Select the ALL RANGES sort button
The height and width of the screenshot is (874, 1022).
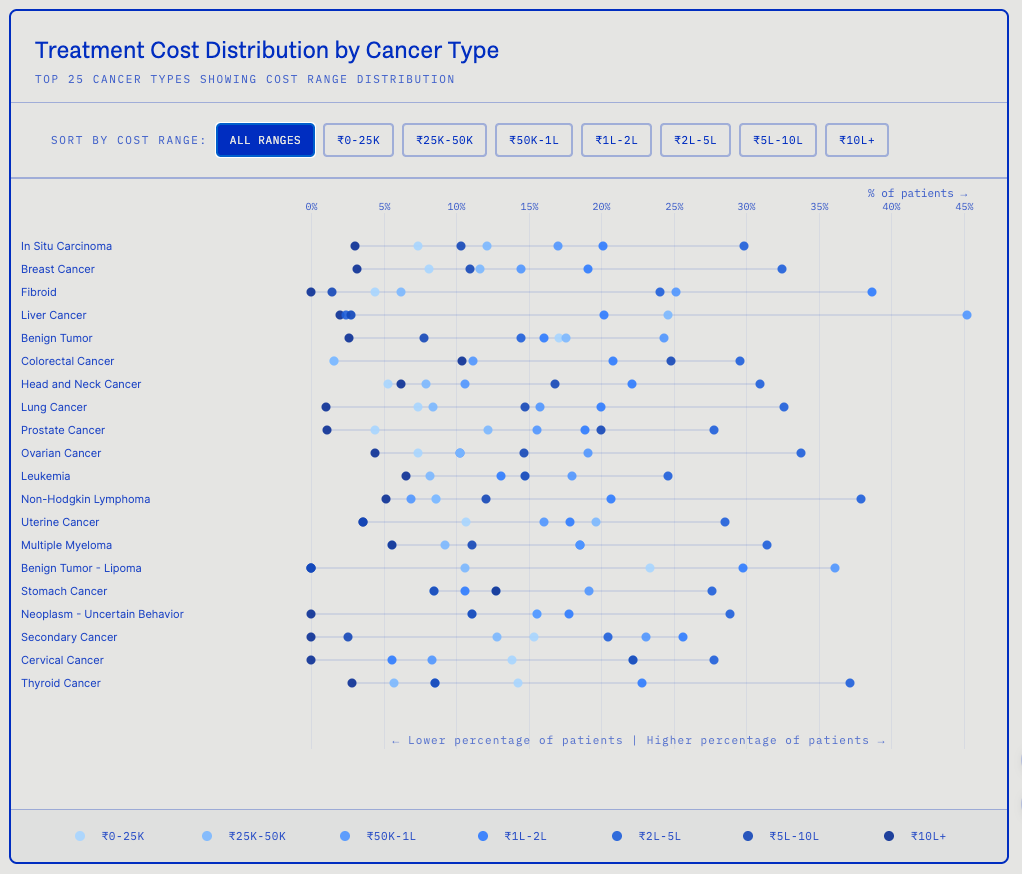(265, 140)
